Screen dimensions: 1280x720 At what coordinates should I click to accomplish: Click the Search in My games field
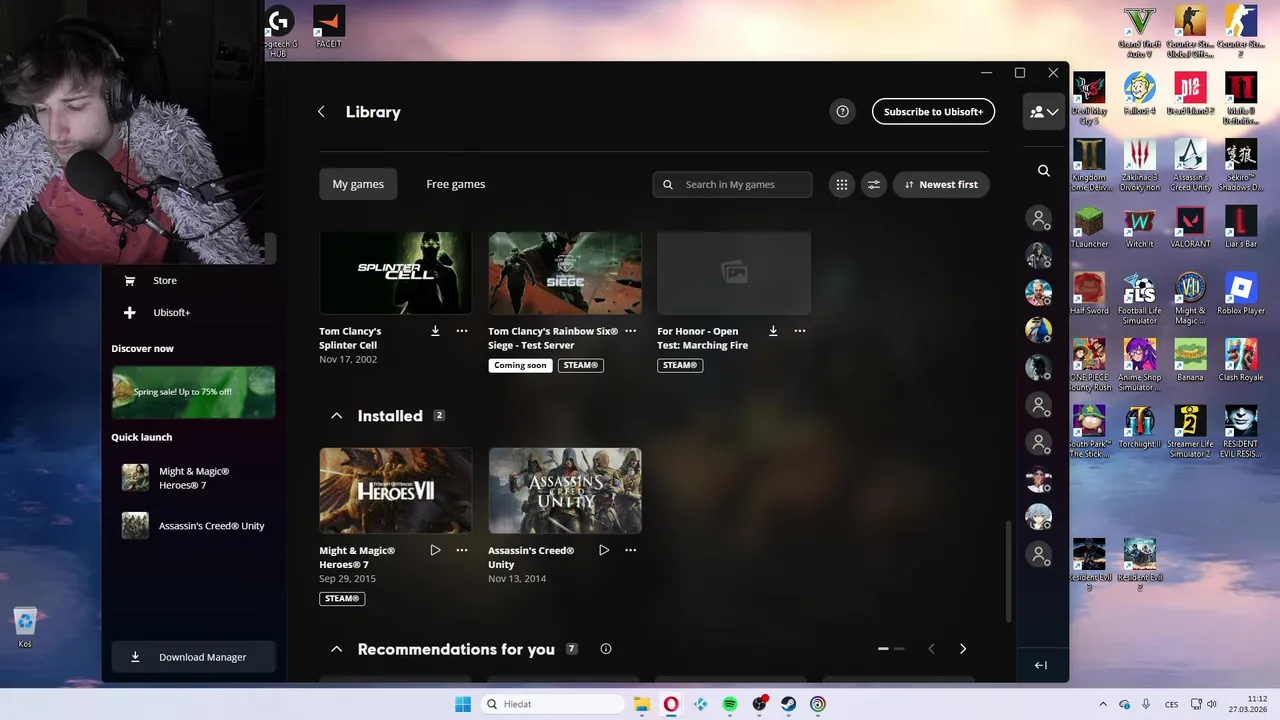click(733, 184)
